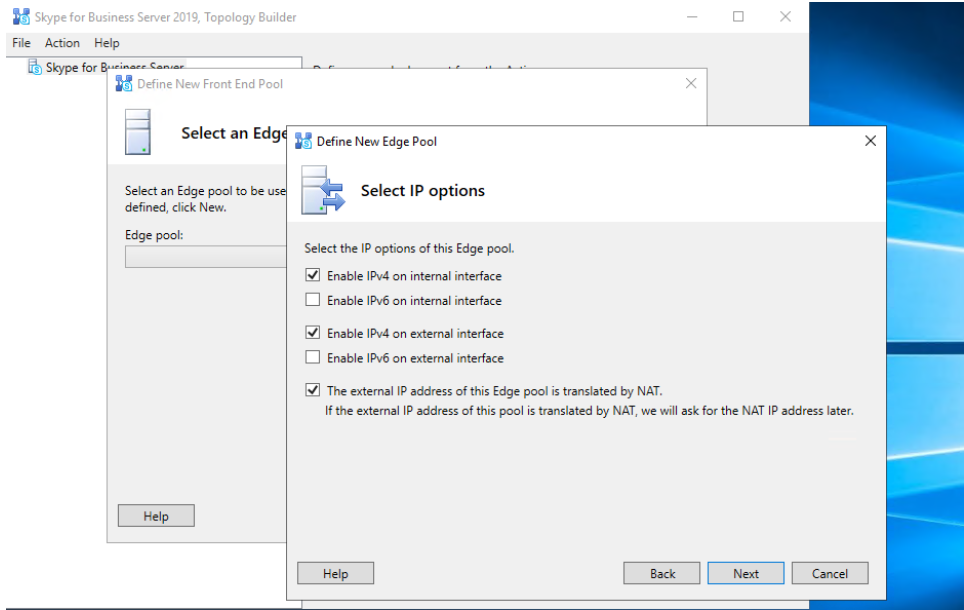Enable IPv6 on external interface

(313, 358)
